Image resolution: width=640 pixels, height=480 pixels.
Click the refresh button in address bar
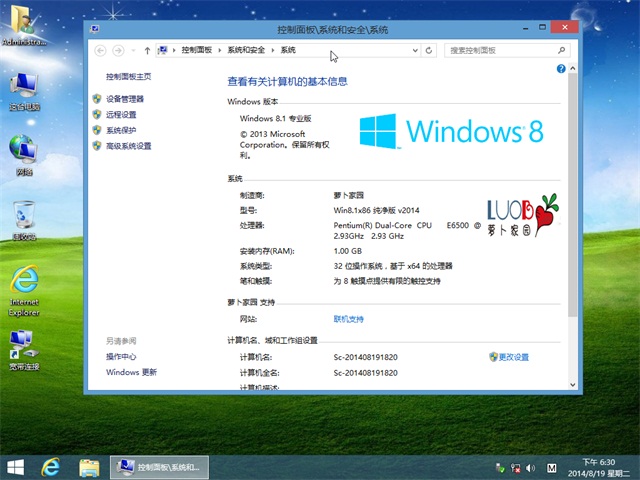429,50
